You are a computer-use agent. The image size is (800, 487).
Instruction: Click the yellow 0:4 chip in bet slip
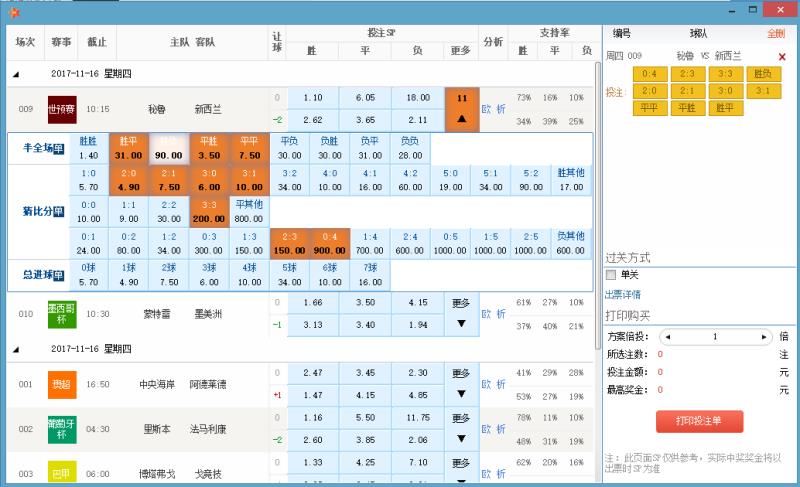[x=650, y=74]
